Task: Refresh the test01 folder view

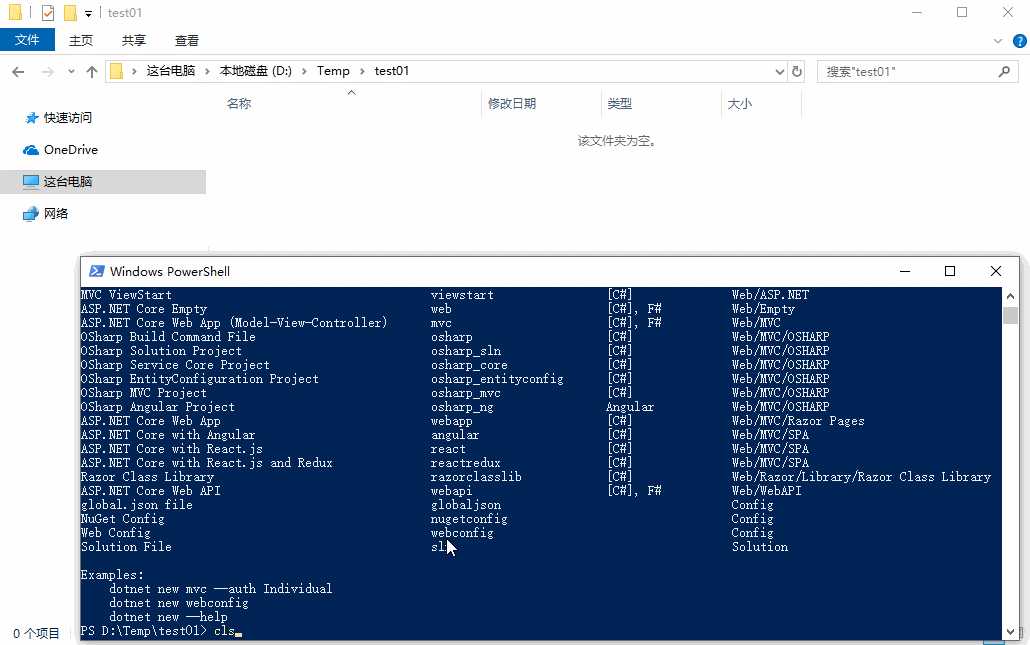Action: point(797,72)
